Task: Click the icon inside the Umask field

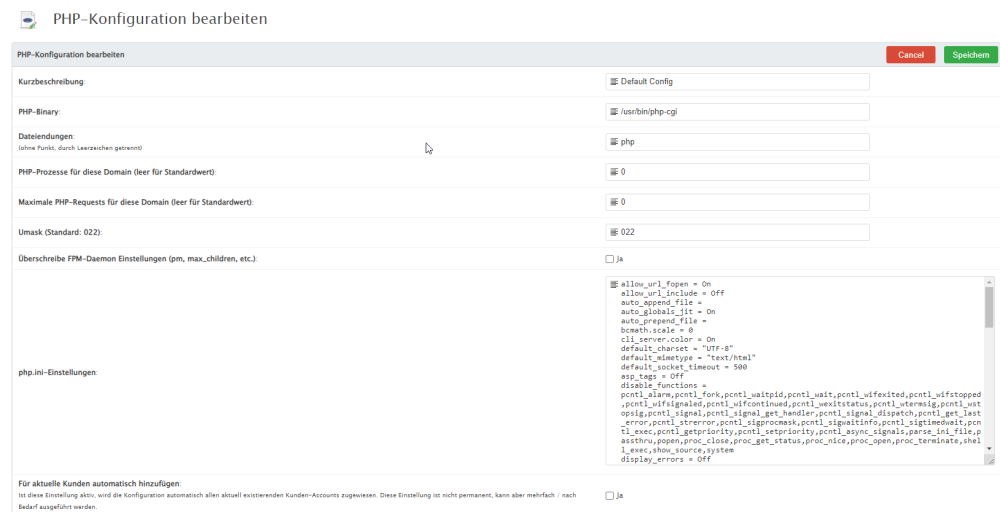Action: (614, 232)
